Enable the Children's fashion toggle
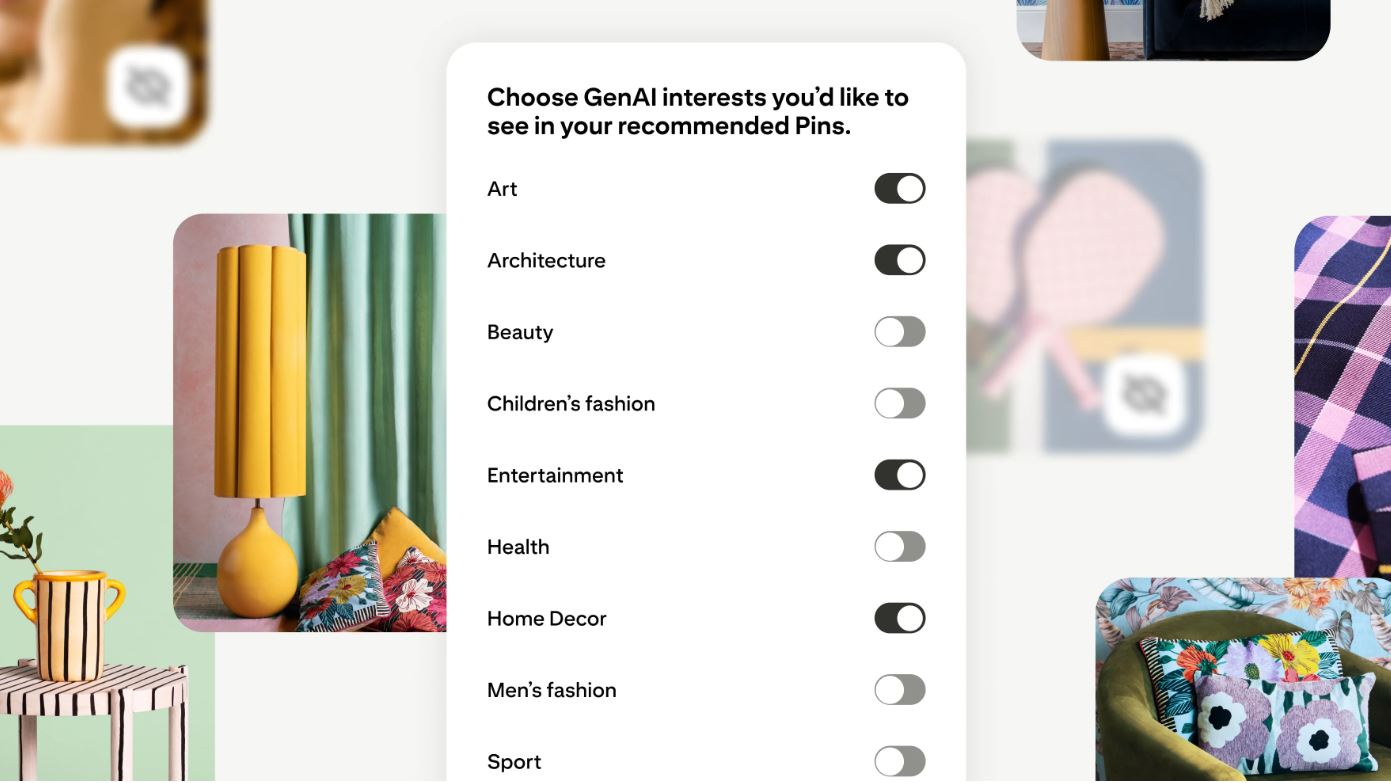The height and width of the screenshot is (783, 1391). click(899, 403)
